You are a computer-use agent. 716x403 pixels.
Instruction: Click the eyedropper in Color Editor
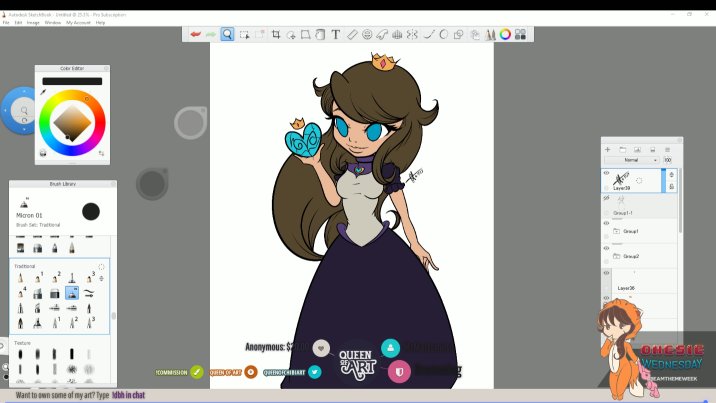[43, 91]
